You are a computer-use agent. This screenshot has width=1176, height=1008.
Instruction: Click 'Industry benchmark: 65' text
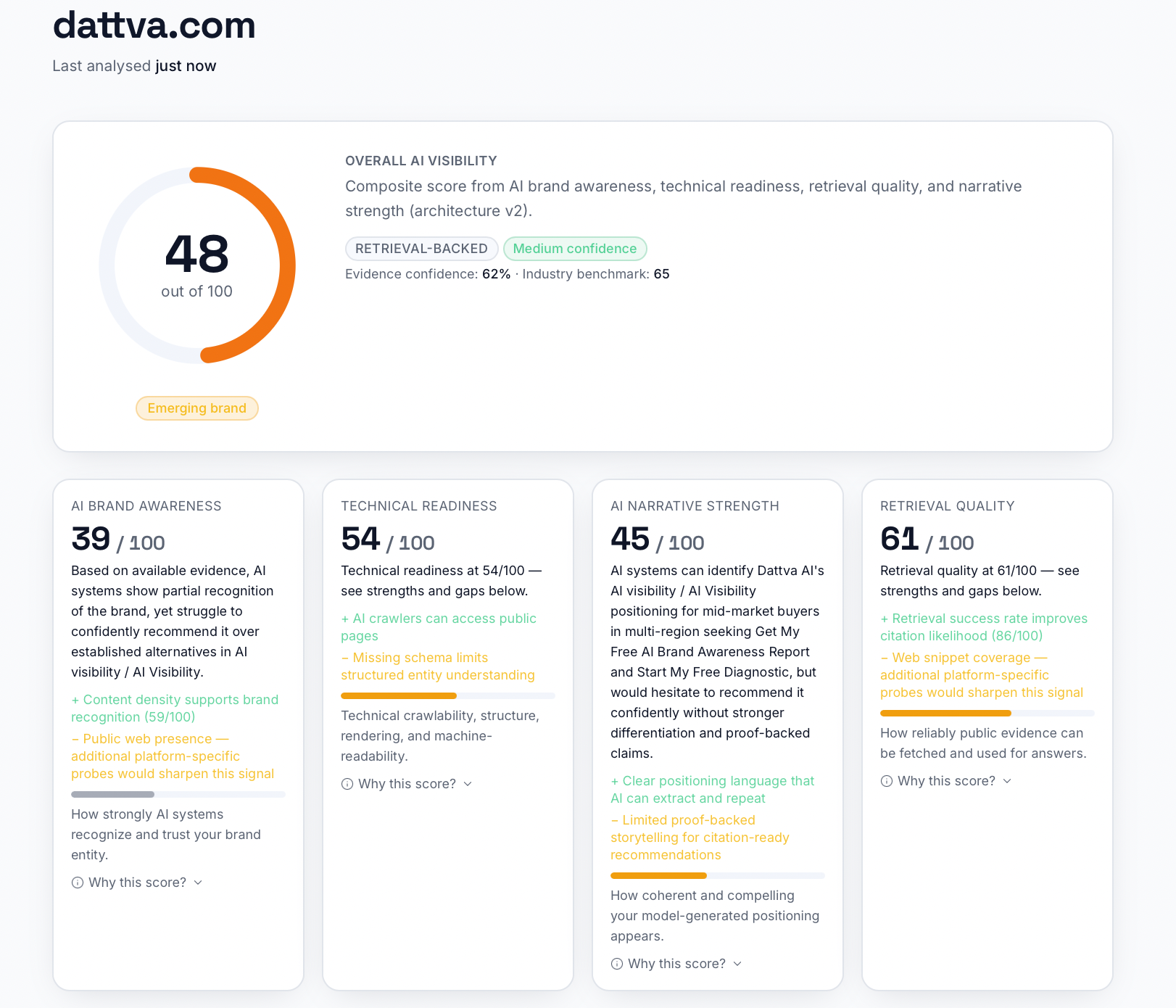(596, 274)
